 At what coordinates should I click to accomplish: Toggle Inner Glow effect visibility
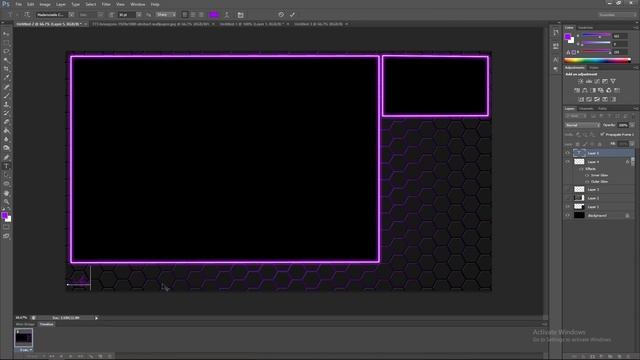point(587,176)
